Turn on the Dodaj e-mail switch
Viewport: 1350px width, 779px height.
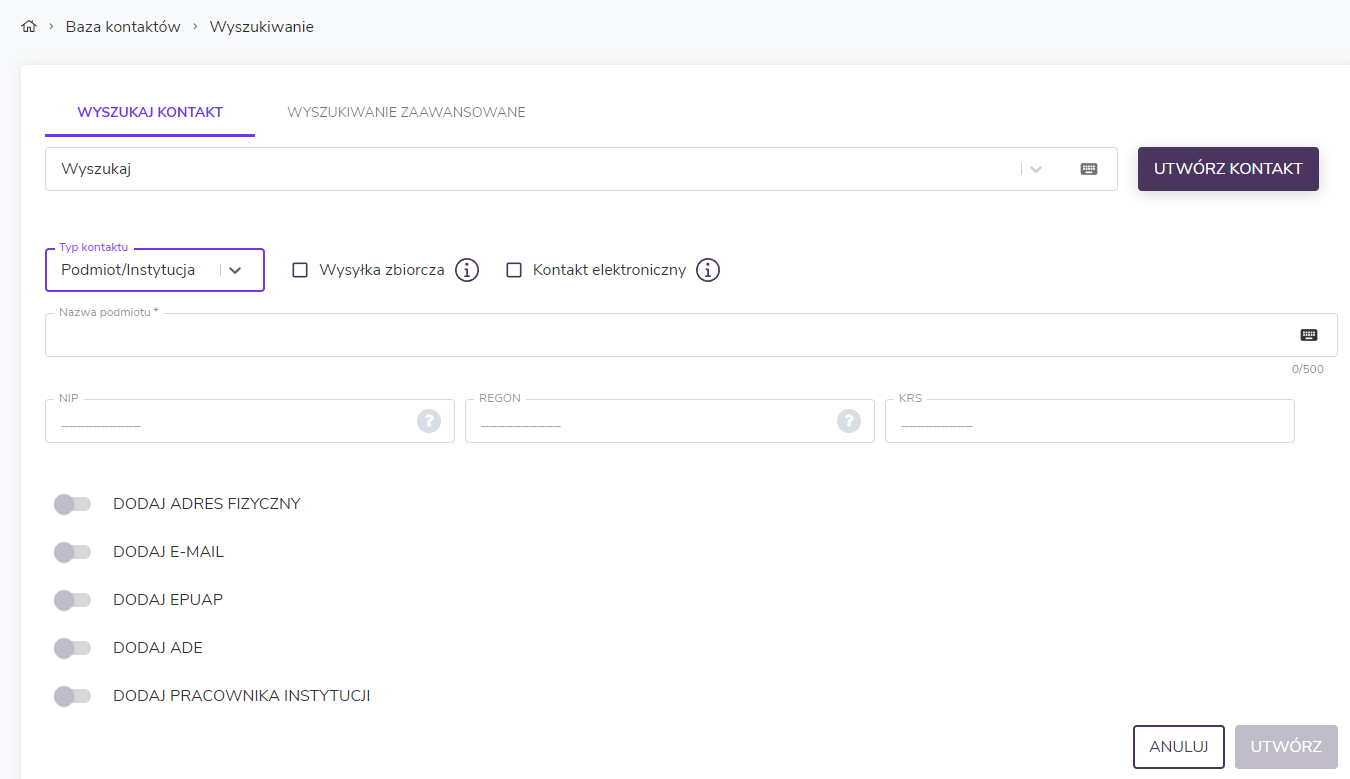pos(72,552)
